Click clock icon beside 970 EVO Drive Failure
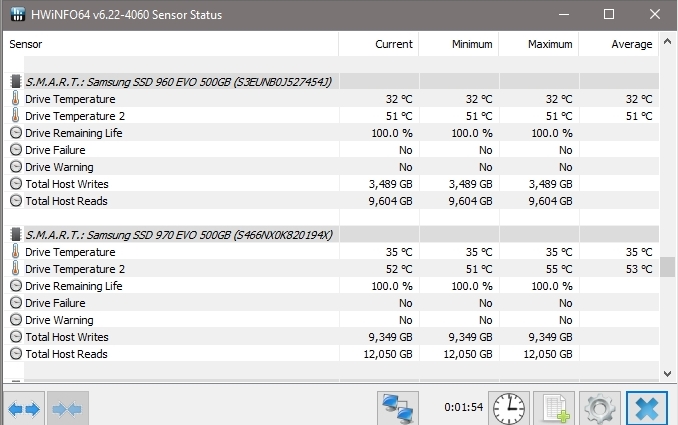Image resolution: width=678 pixels, height=425 pixels. (16, 303)
